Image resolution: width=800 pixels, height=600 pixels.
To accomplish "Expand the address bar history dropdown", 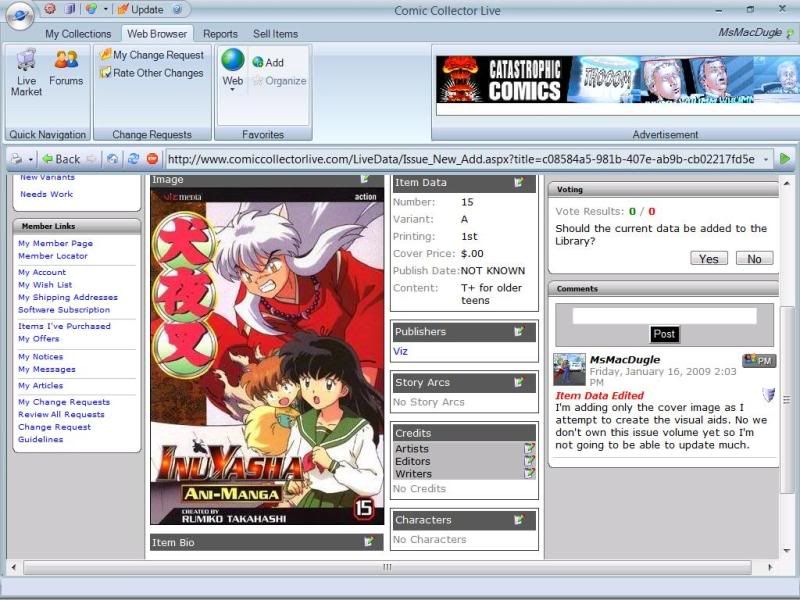I will coord(766,160).
